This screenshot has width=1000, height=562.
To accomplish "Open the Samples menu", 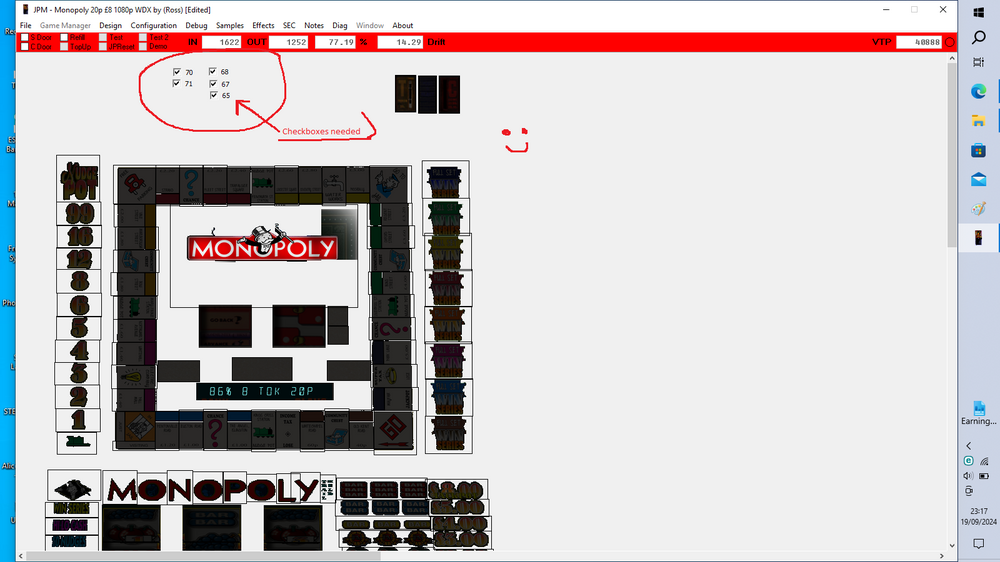I will click(x=230, y=26).
